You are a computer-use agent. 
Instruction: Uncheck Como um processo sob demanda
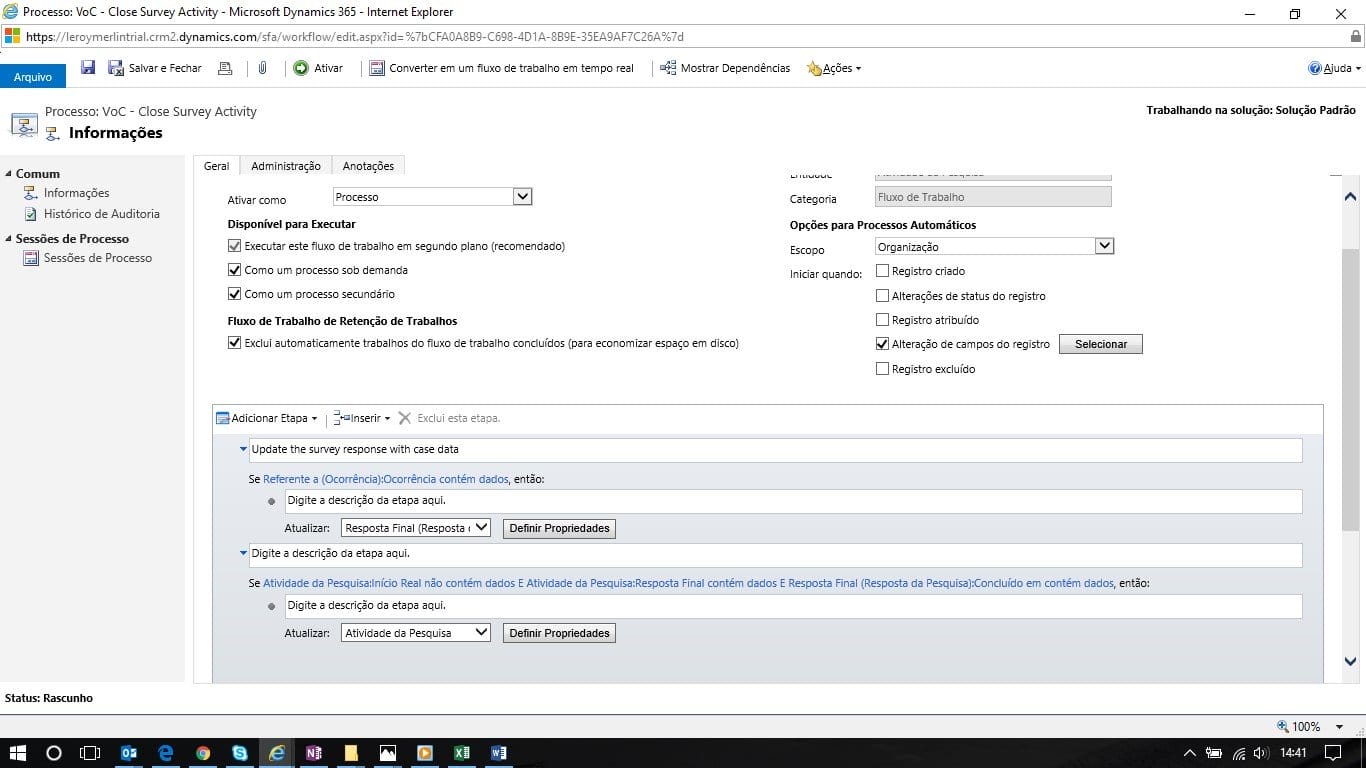point(235,270)
